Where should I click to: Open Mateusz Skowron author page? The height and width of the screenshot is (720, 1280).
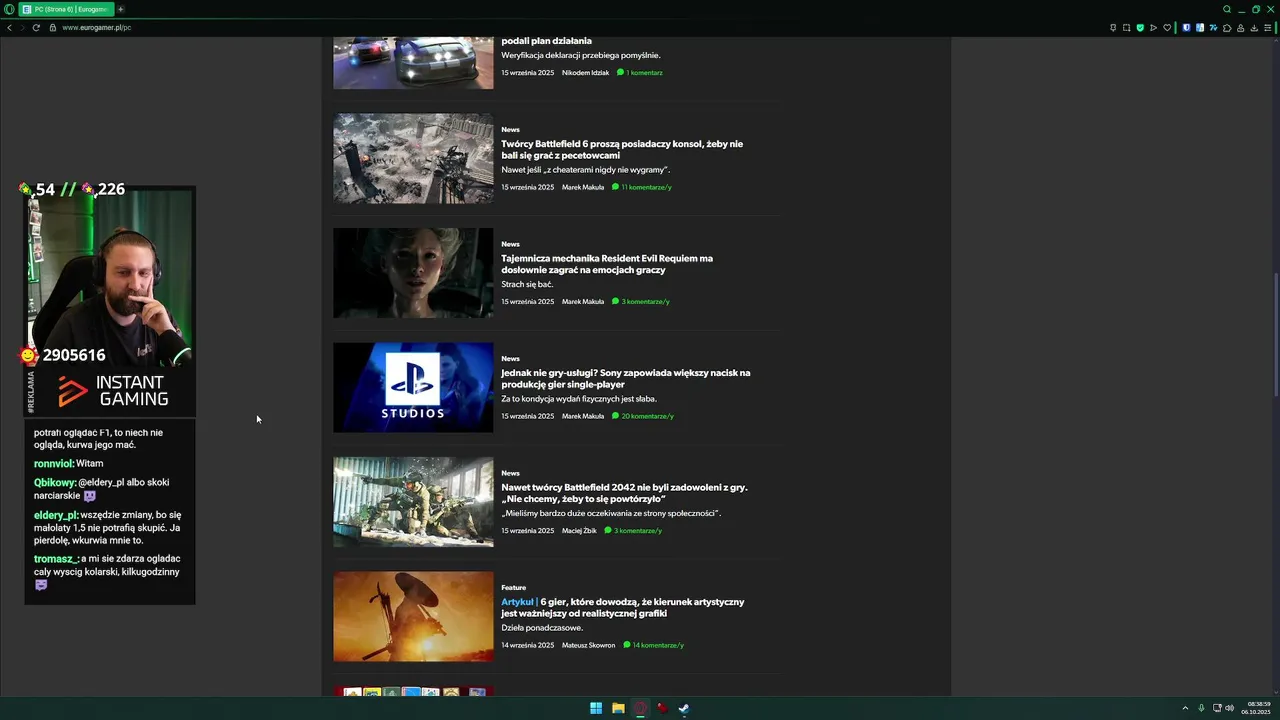pos(588,645)
